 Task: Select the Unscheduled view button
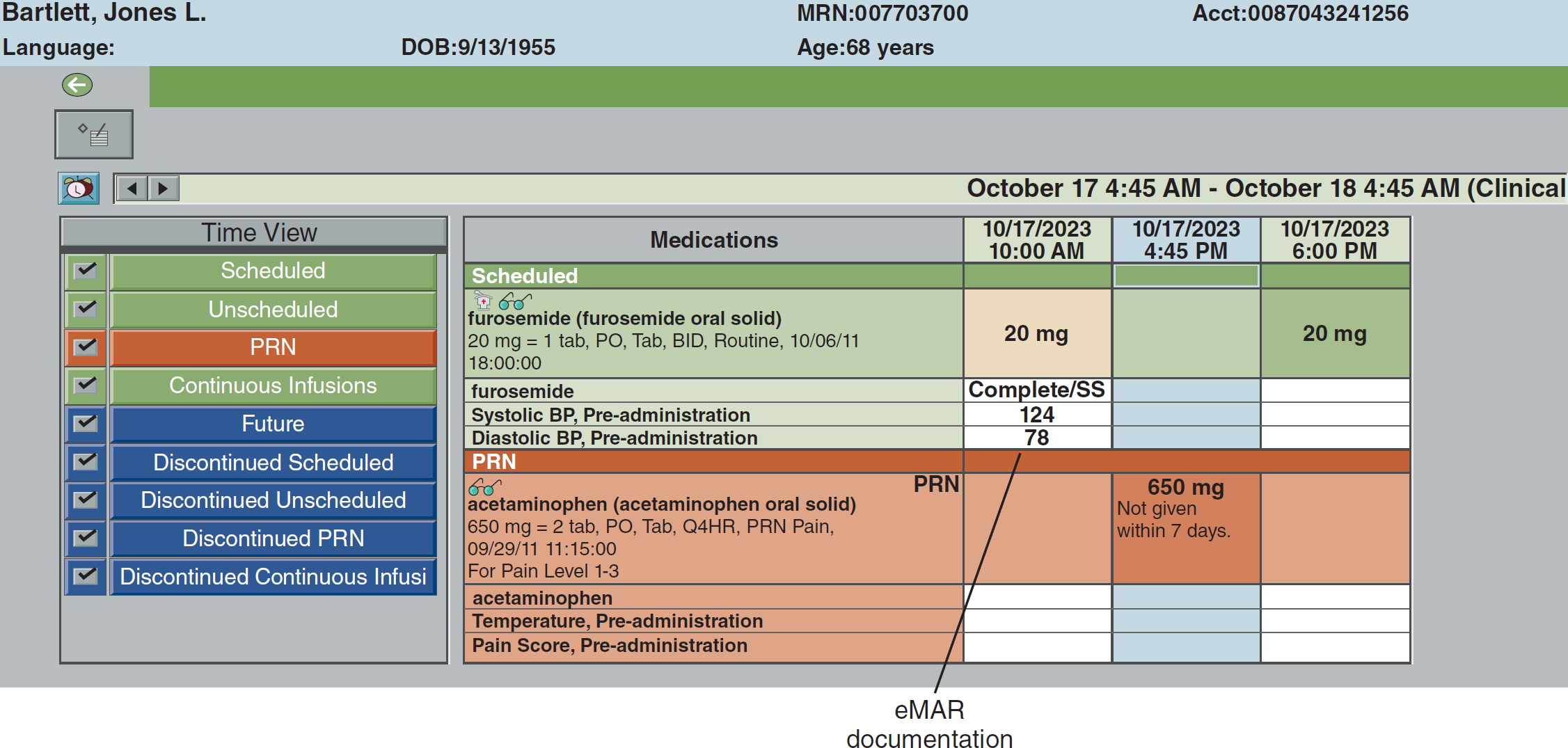273,310
